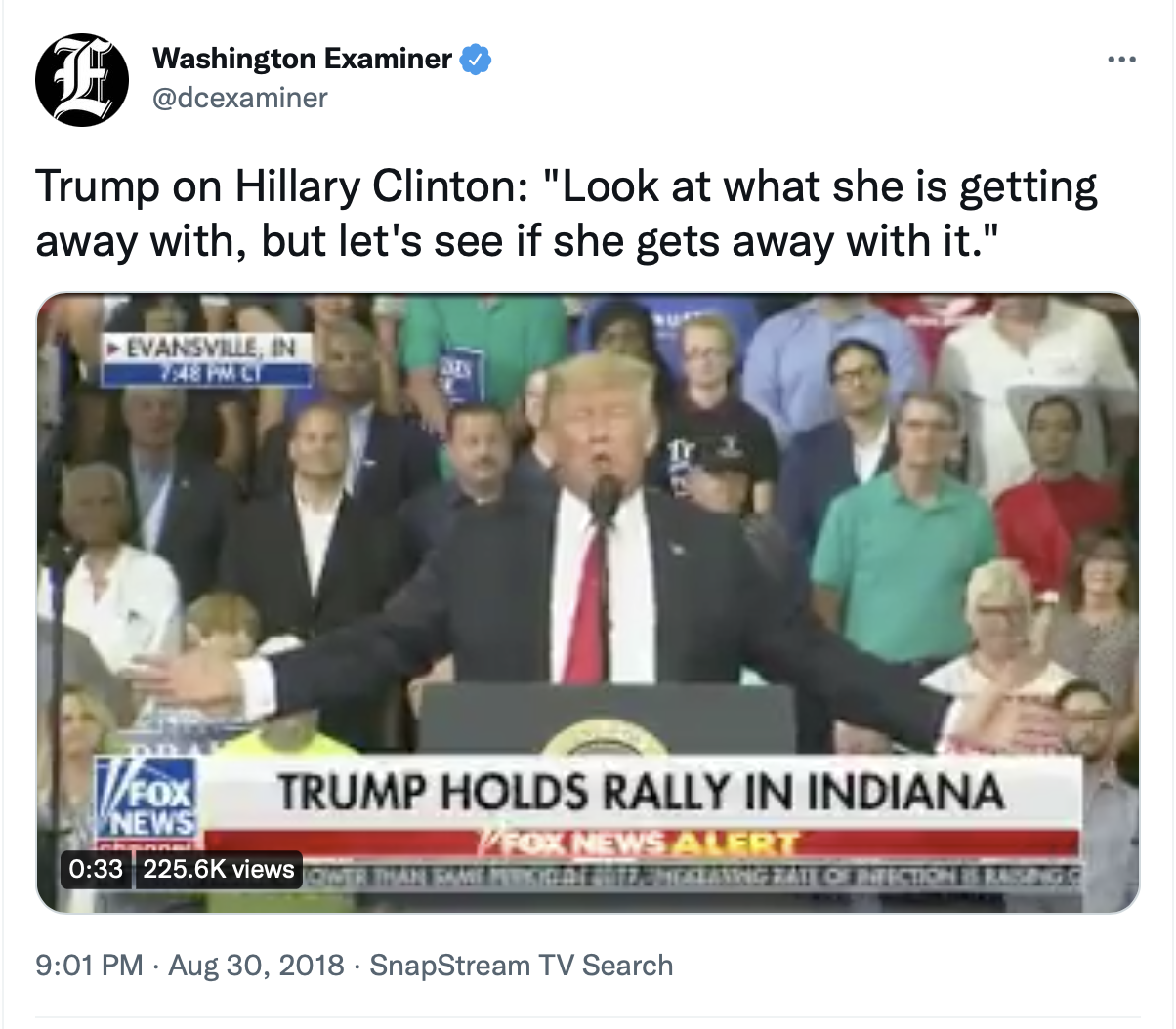Open the three-dot more options menu
This screenshot has height=1029, width=1176.
point(1121,60)
